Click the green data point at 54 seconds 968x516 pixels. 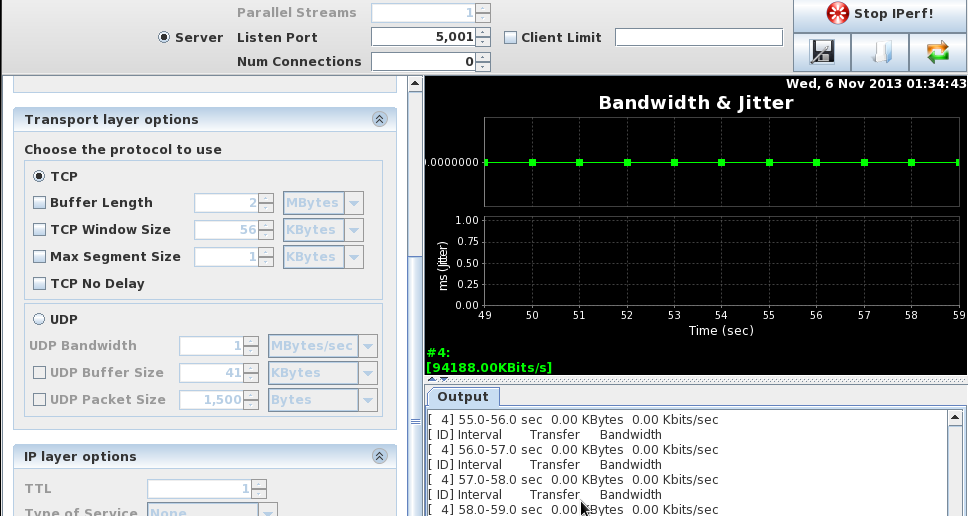(721, 163)
